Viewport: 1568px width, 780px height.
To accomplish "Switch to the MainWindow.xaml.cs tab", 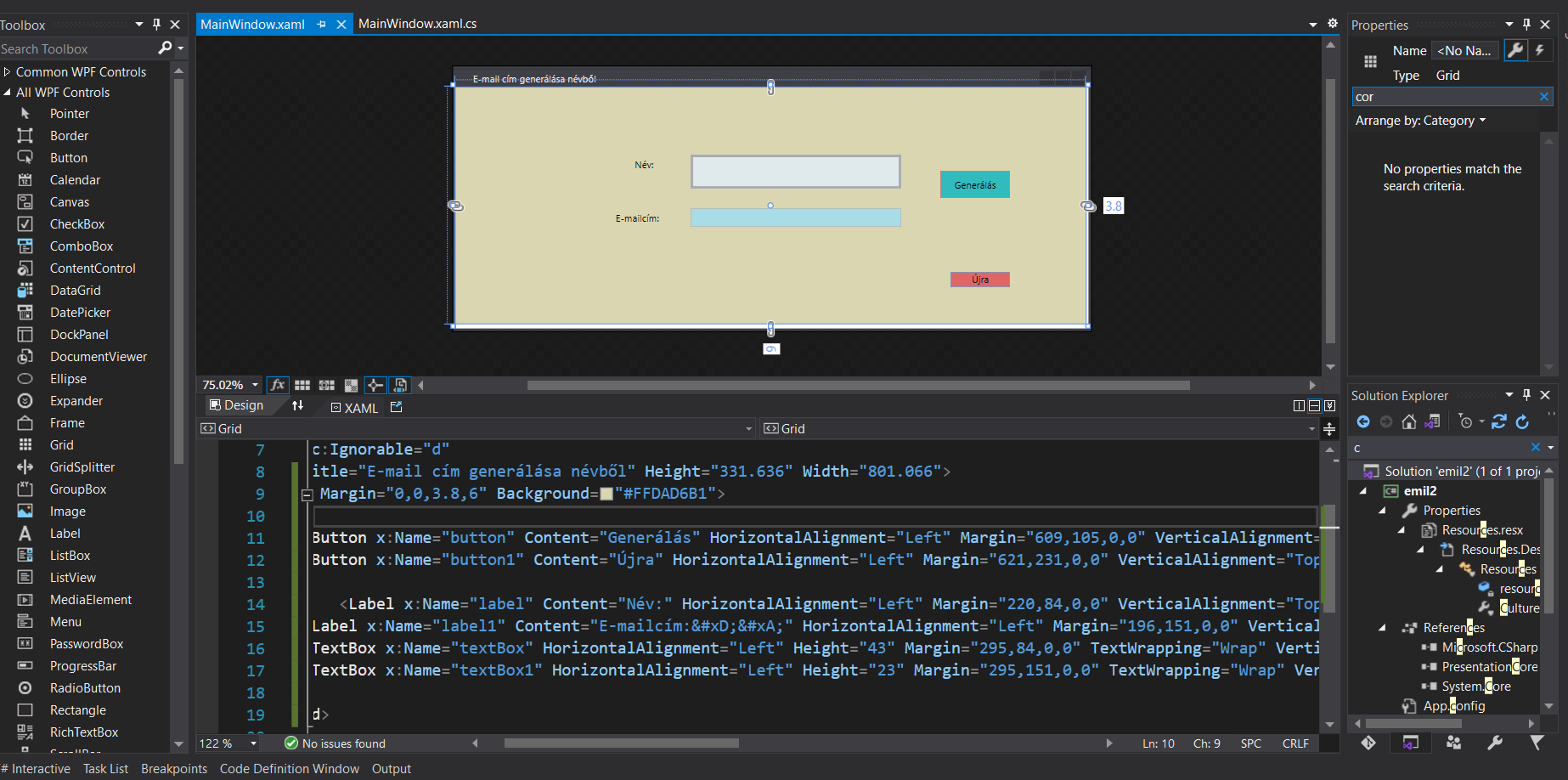I will pos(417,24).
